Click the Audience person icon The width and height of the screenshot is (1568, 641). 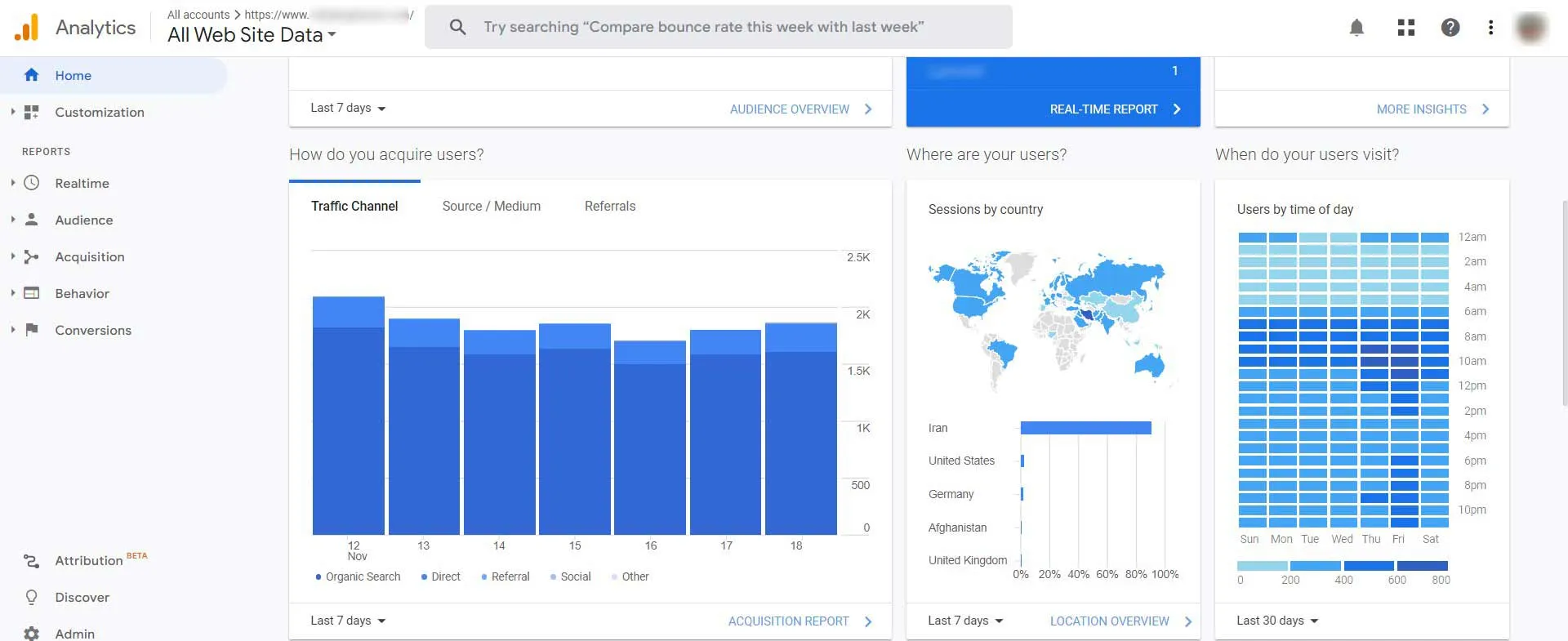32,220
